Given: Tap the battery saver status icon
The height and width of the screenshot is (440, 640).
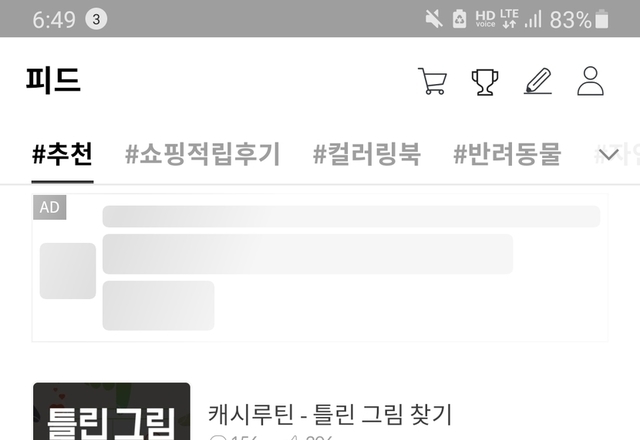Looking at the screenshot, I should tap(460, 19).
